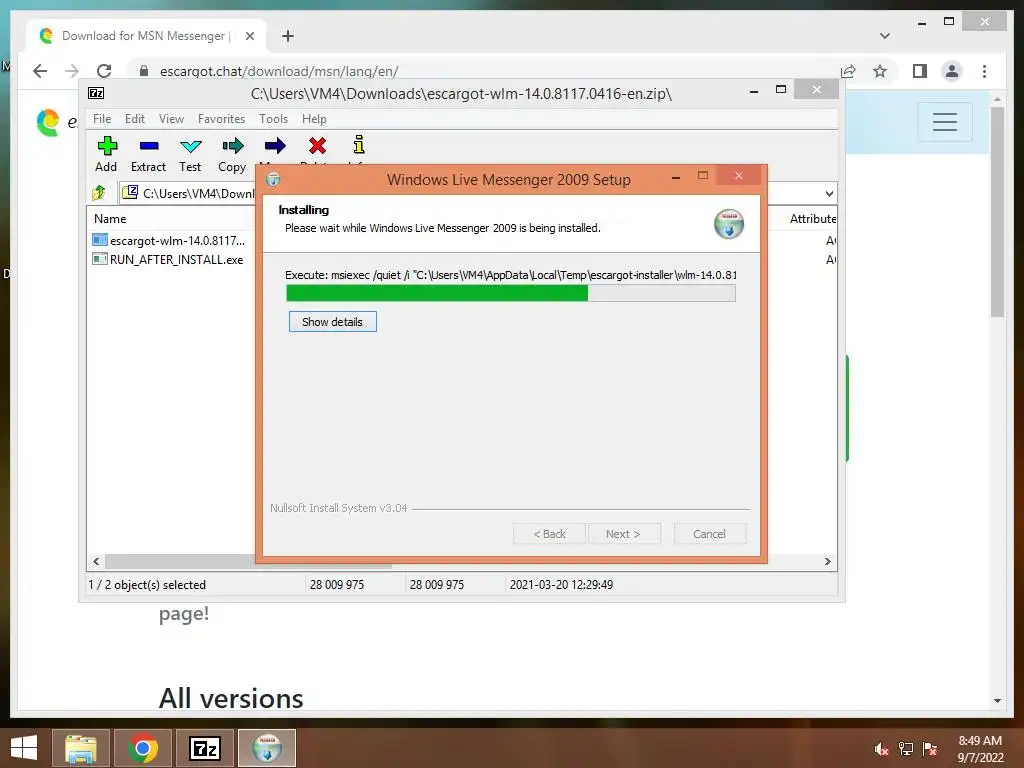Click the Copy tool in 7-Zip
Screen dimensions: 1024x768
pyautogui.click(x=232, y=154)
